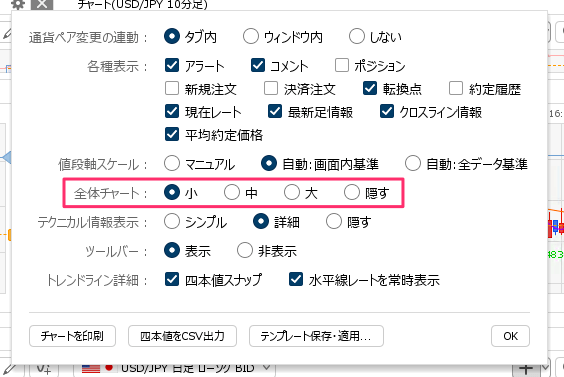Click the settings gear icon at top
This screenshot has width=564, height=377.
18,4
